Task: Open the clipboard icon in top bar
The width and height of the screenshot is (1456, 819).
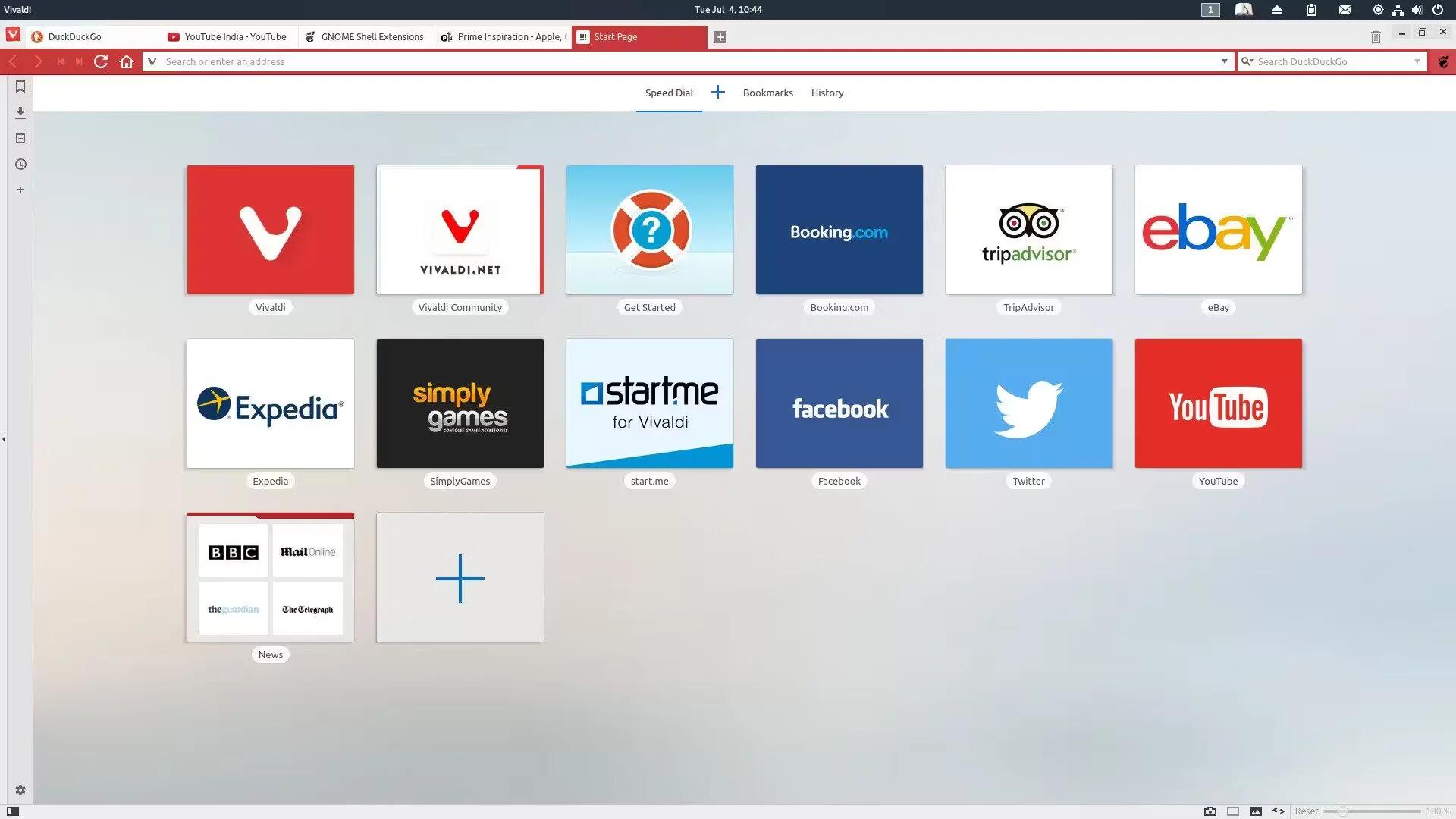Action: tap(1311, 10)
